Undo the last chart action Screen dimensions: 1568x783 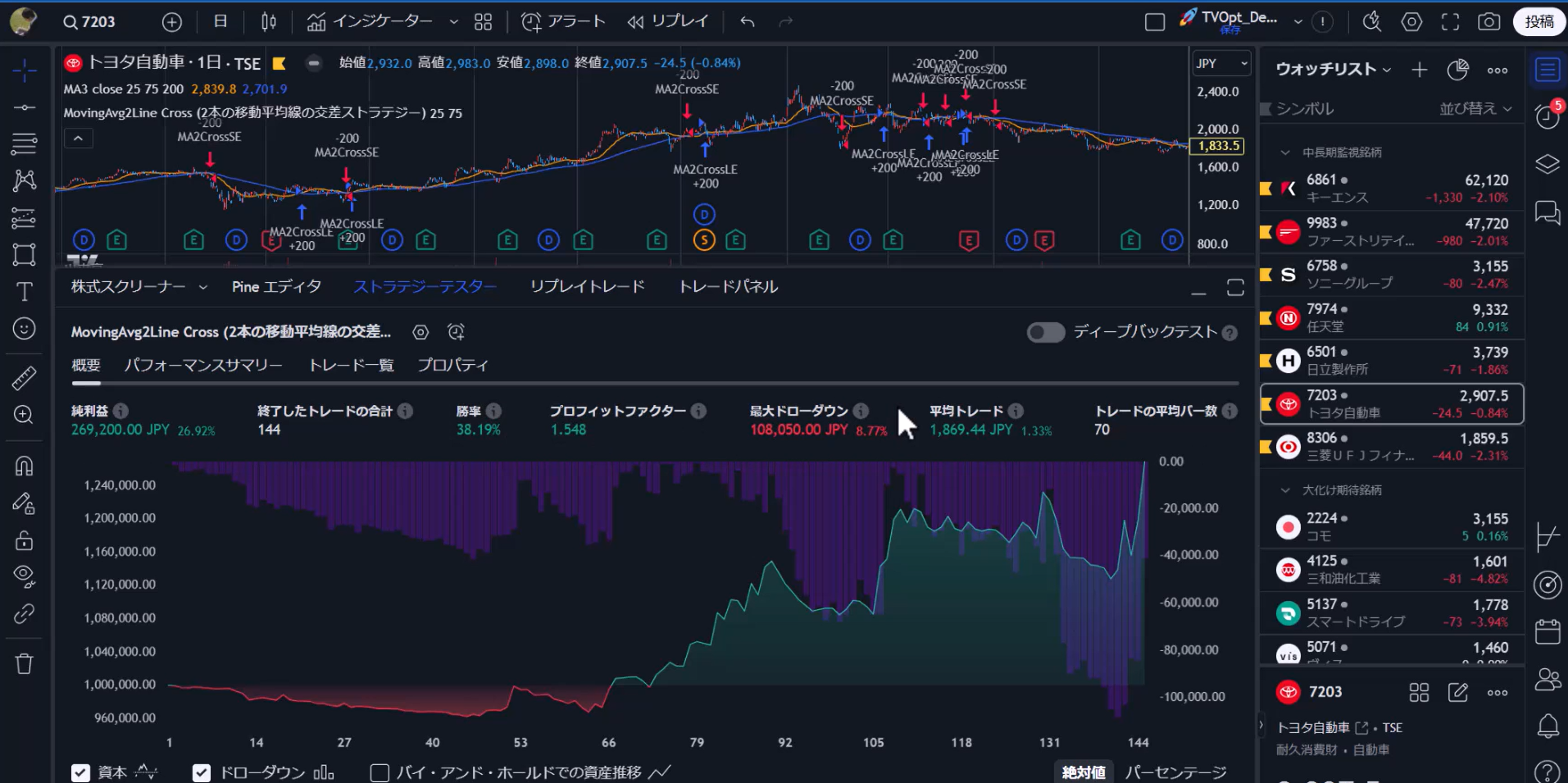click(x=748, y=22)
